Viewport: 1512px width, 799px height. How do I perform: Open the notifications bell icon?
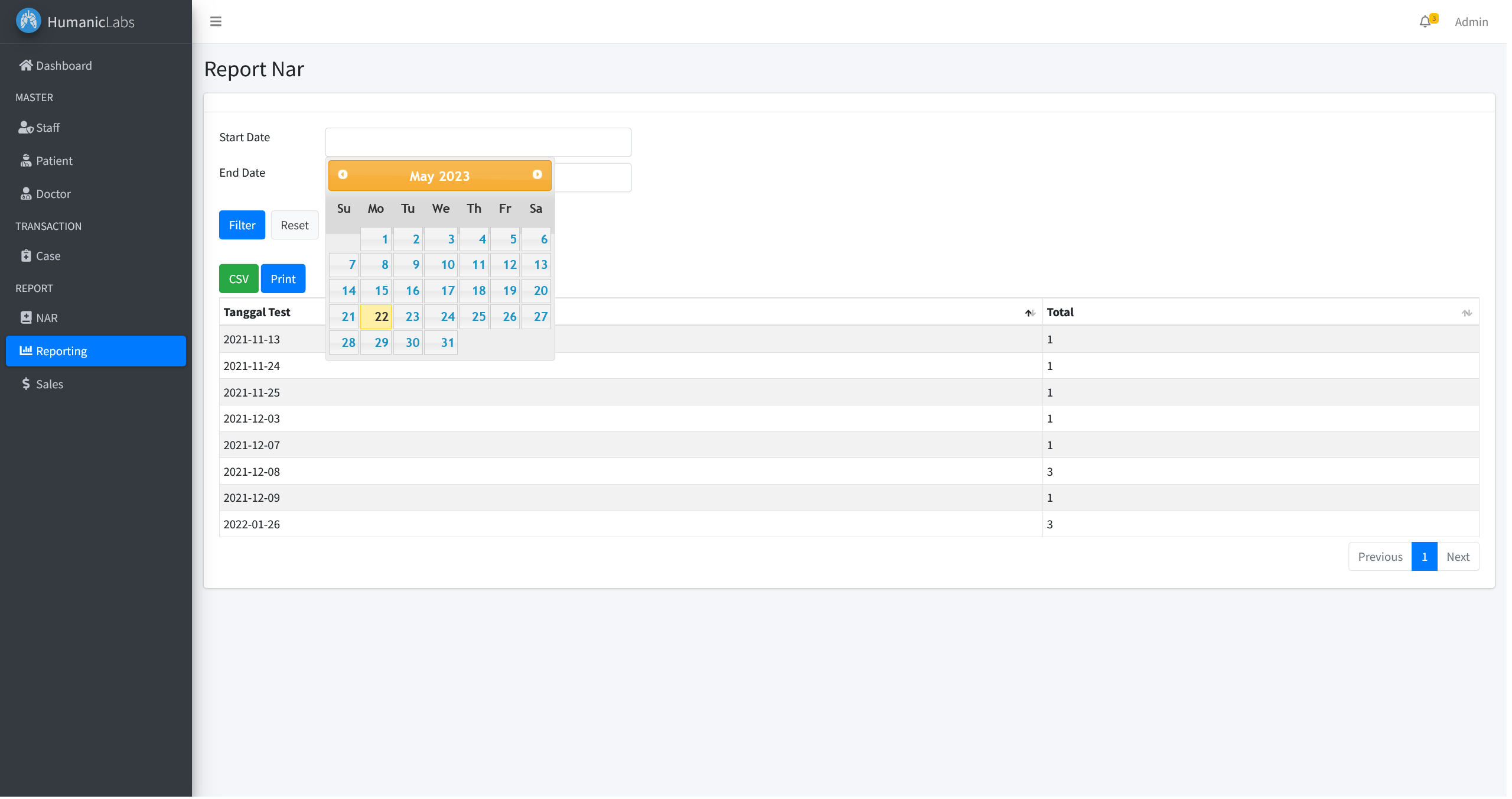(x=1425, y=22)
